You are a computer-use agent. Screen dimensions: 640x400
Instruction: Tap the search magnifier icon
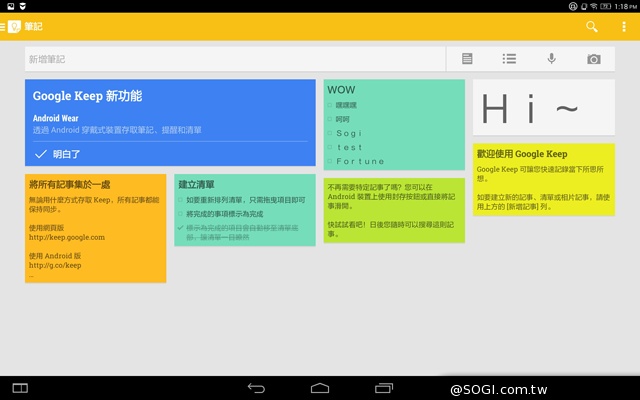[x=592, y=27]
